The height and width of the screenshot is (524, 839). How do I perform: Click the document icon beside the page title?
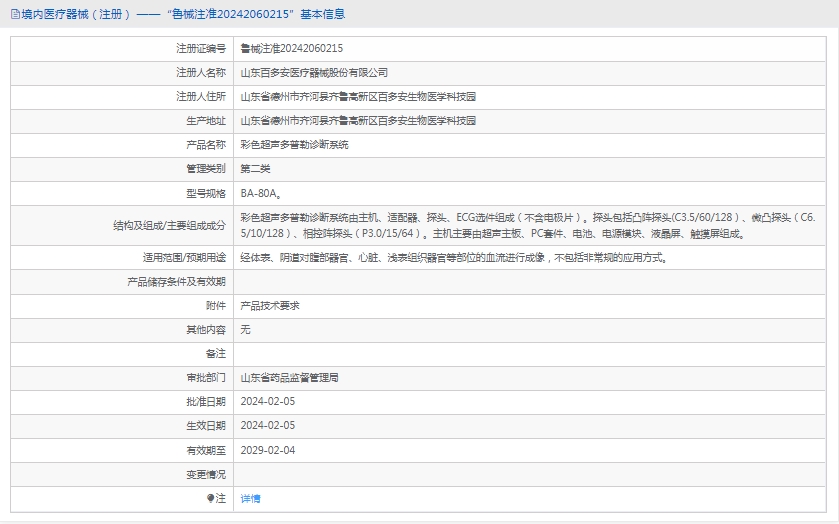(14, 14)
